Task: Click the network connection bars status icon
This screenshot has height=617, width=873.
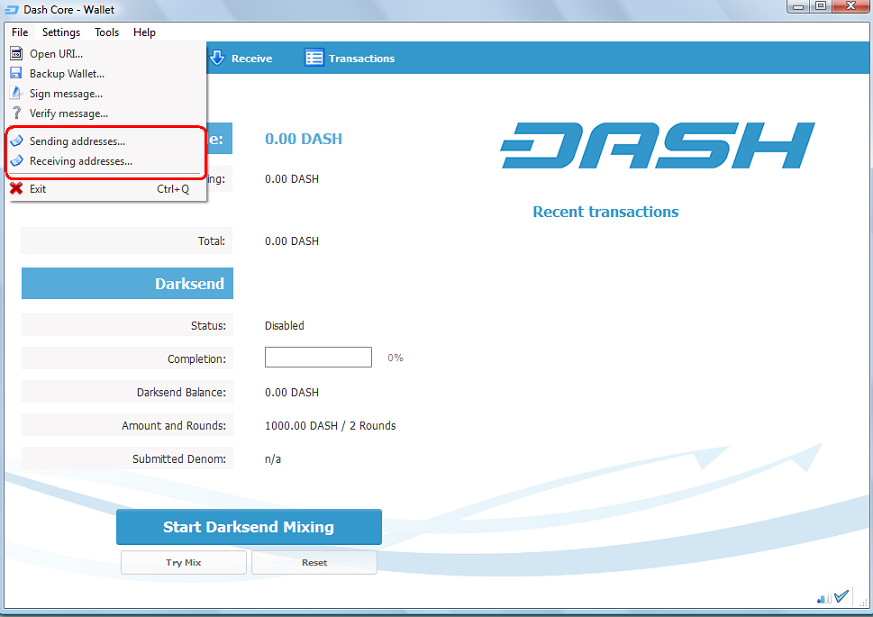Action: point(825,599)
